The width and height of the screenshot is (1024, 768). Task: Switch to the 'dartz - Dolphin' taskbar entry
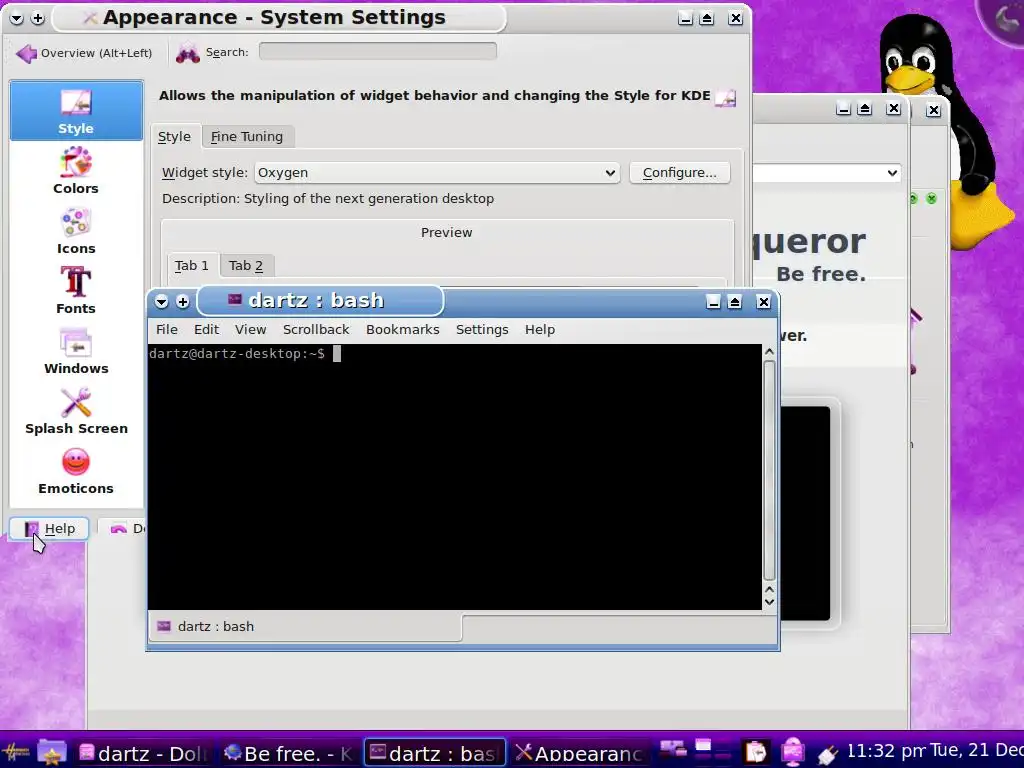click(x=144, y=753)
